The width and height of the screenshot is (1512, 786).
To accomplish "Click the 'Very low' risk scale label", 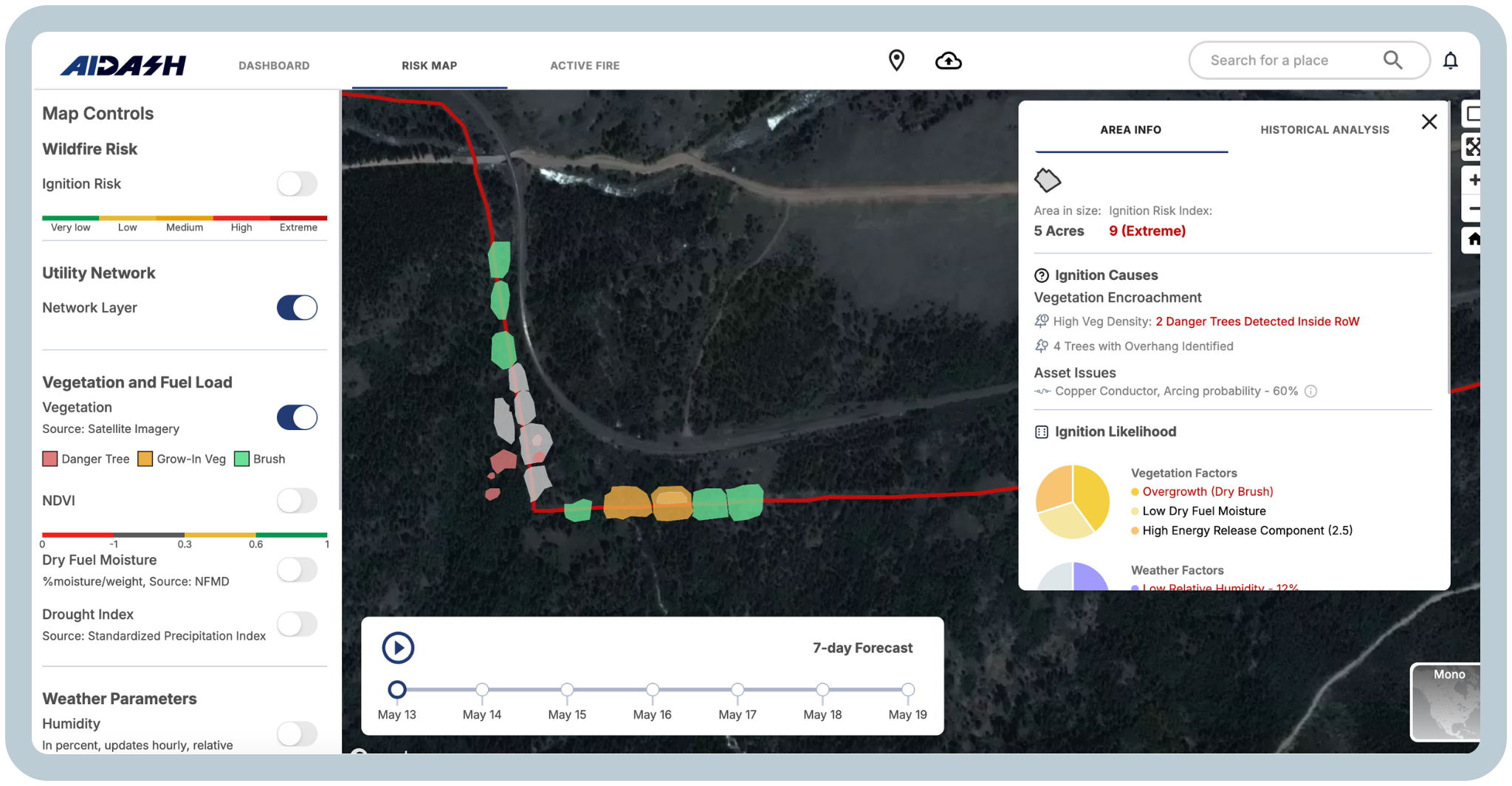I will click(x=71, y=228).
